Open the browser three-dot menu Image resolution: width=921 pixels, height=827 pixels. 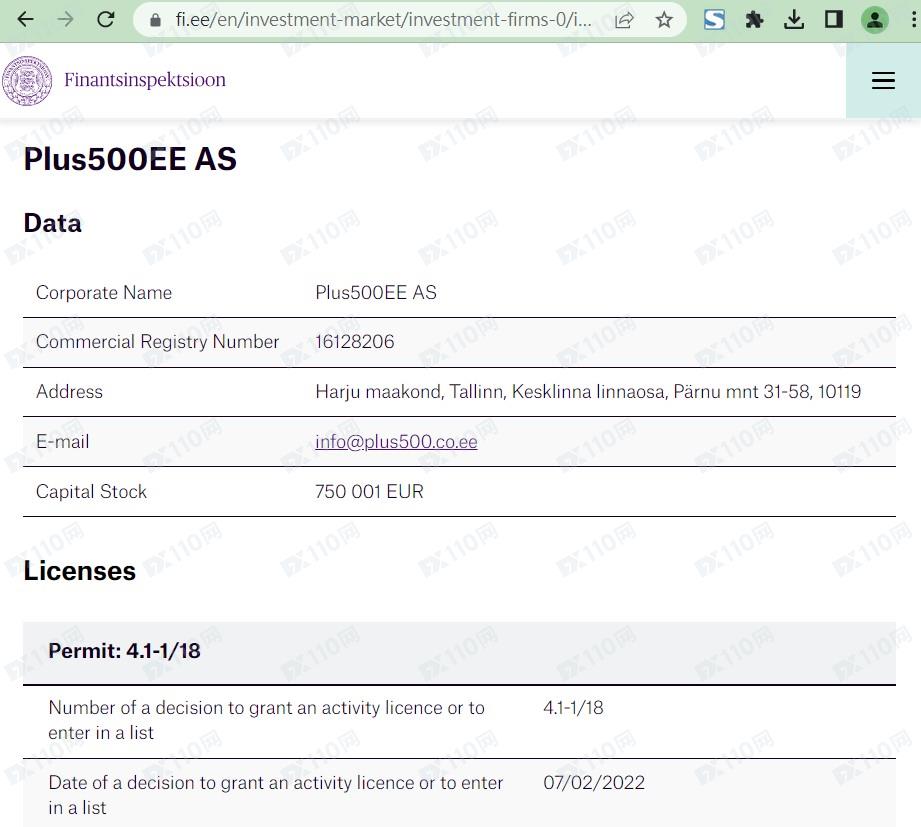click(913, 20)
